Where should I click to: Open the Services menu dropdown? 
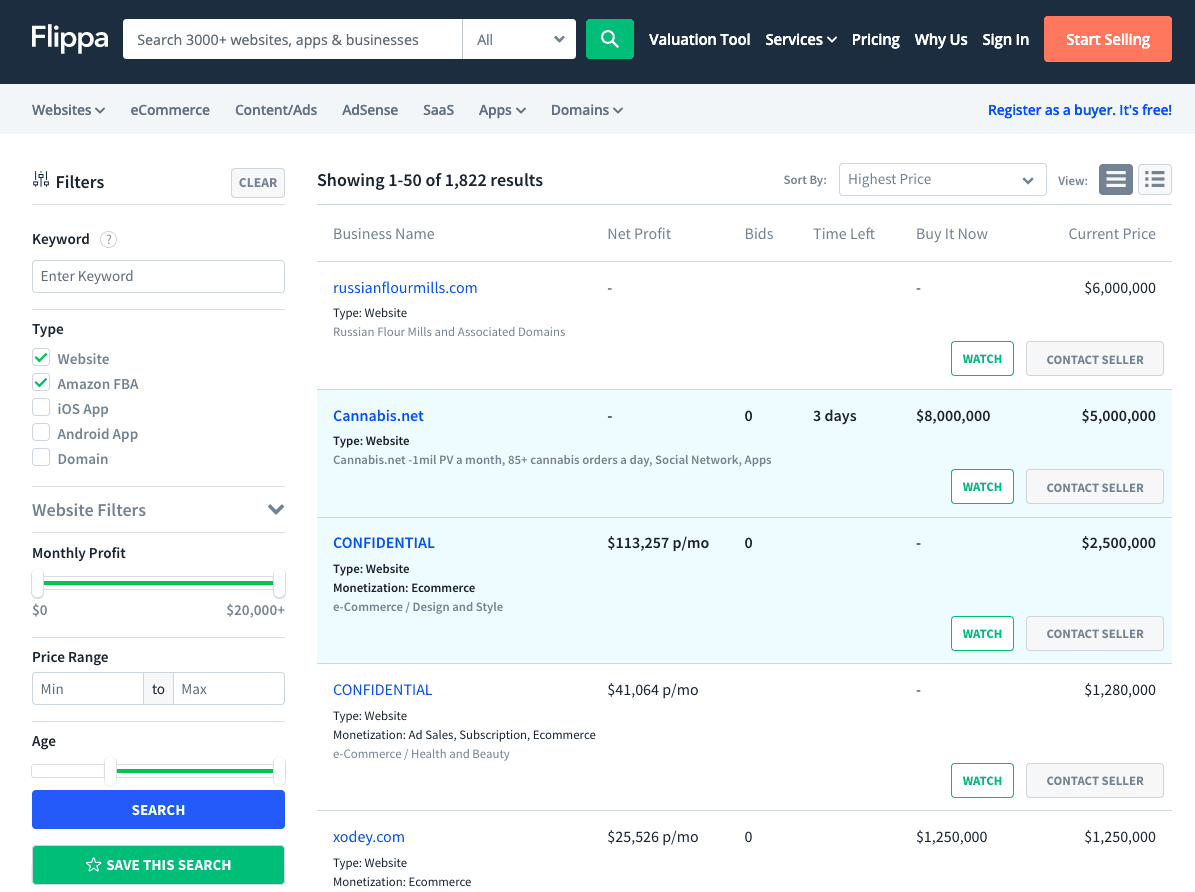pyautogui.click(x=800, y=40)
